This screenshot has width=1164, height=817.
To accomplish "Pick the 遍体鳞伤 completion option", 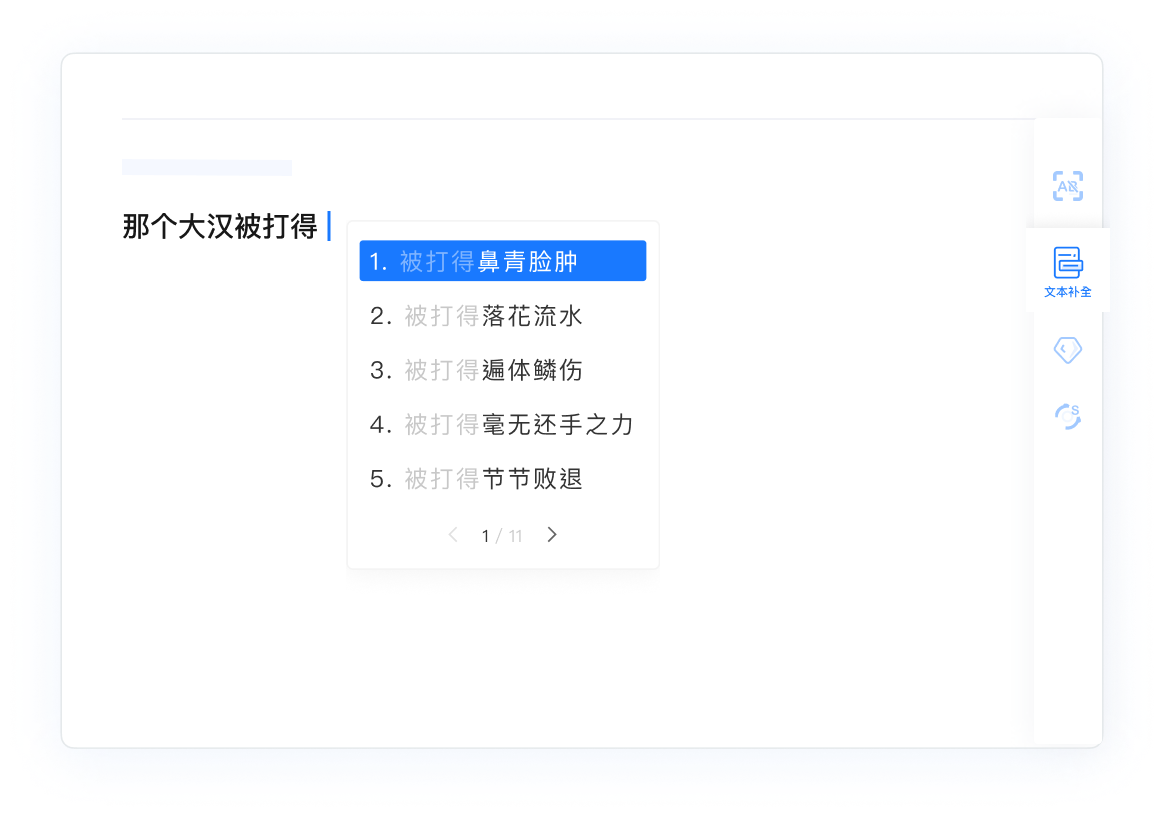I will 502,369.
